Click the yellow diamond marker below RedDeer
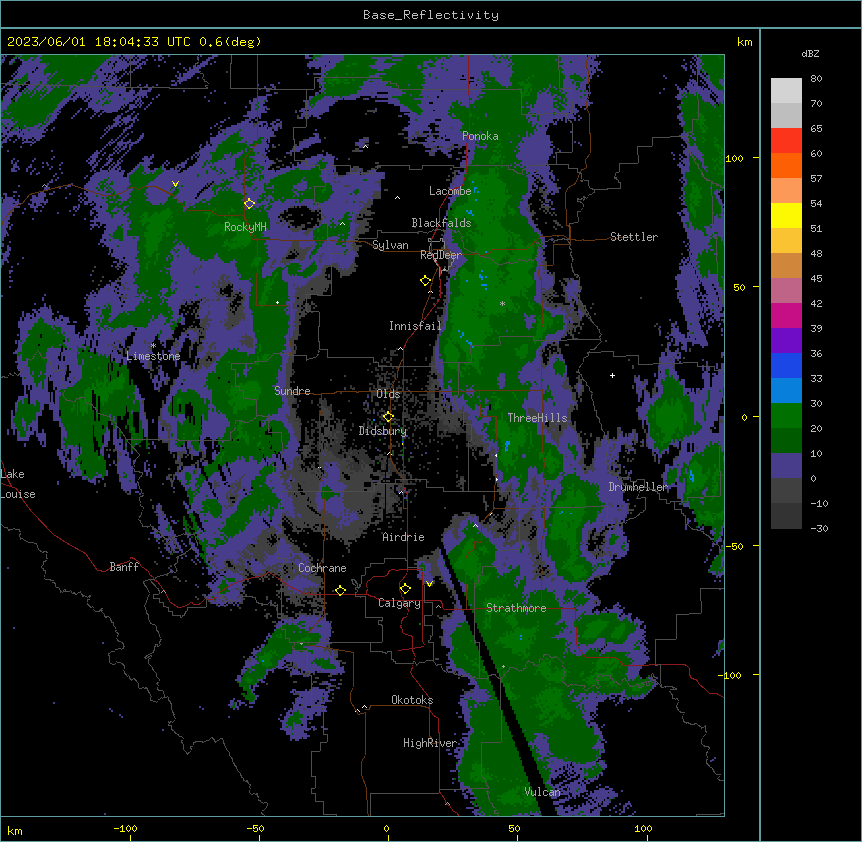862x842 pixels. 425,281
